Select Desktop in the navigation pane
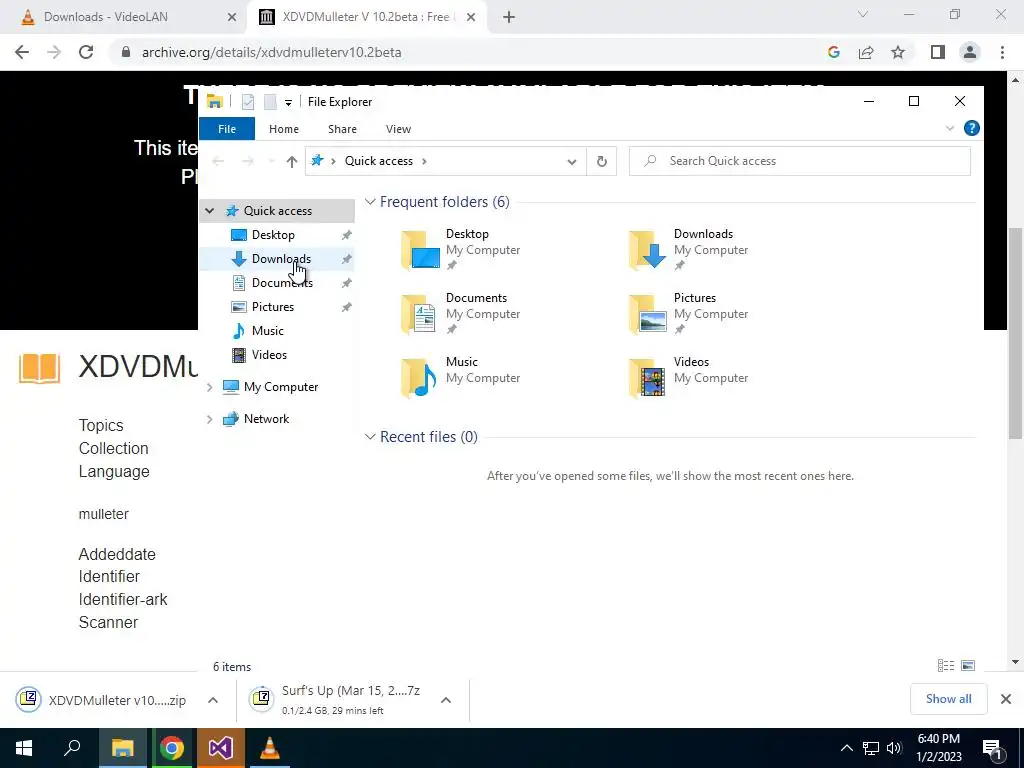The height and width of the screenshot is (768, 1024). click(x=273, y=234)
